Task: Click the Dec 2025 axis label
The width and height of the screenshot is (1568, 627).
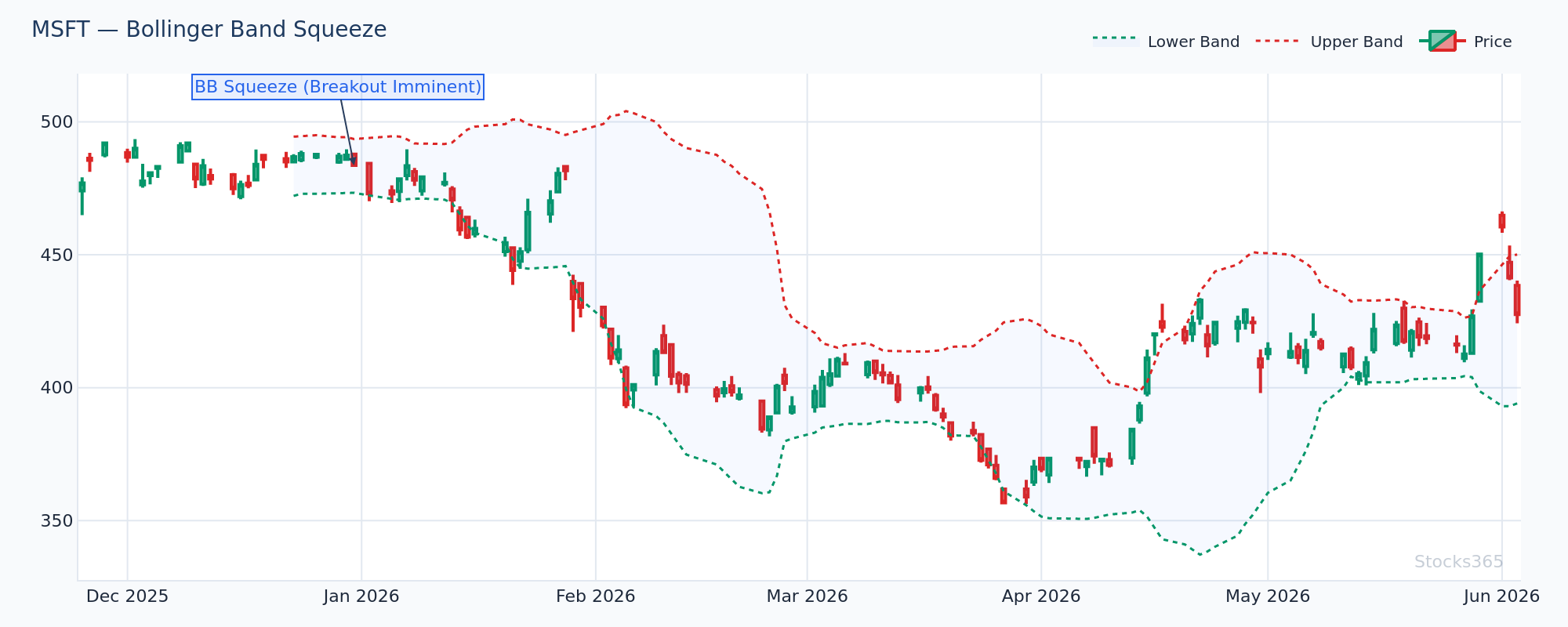Action: [x=127, y=596]
